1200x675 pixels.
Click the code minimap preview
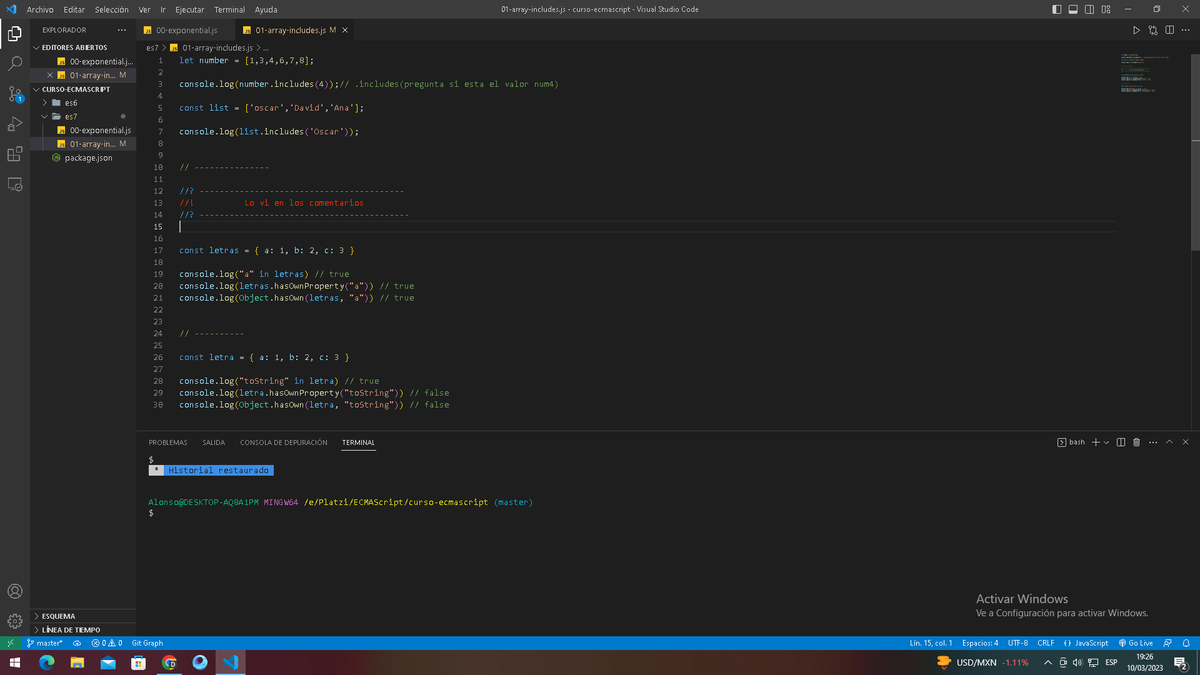pos(1147,72)
